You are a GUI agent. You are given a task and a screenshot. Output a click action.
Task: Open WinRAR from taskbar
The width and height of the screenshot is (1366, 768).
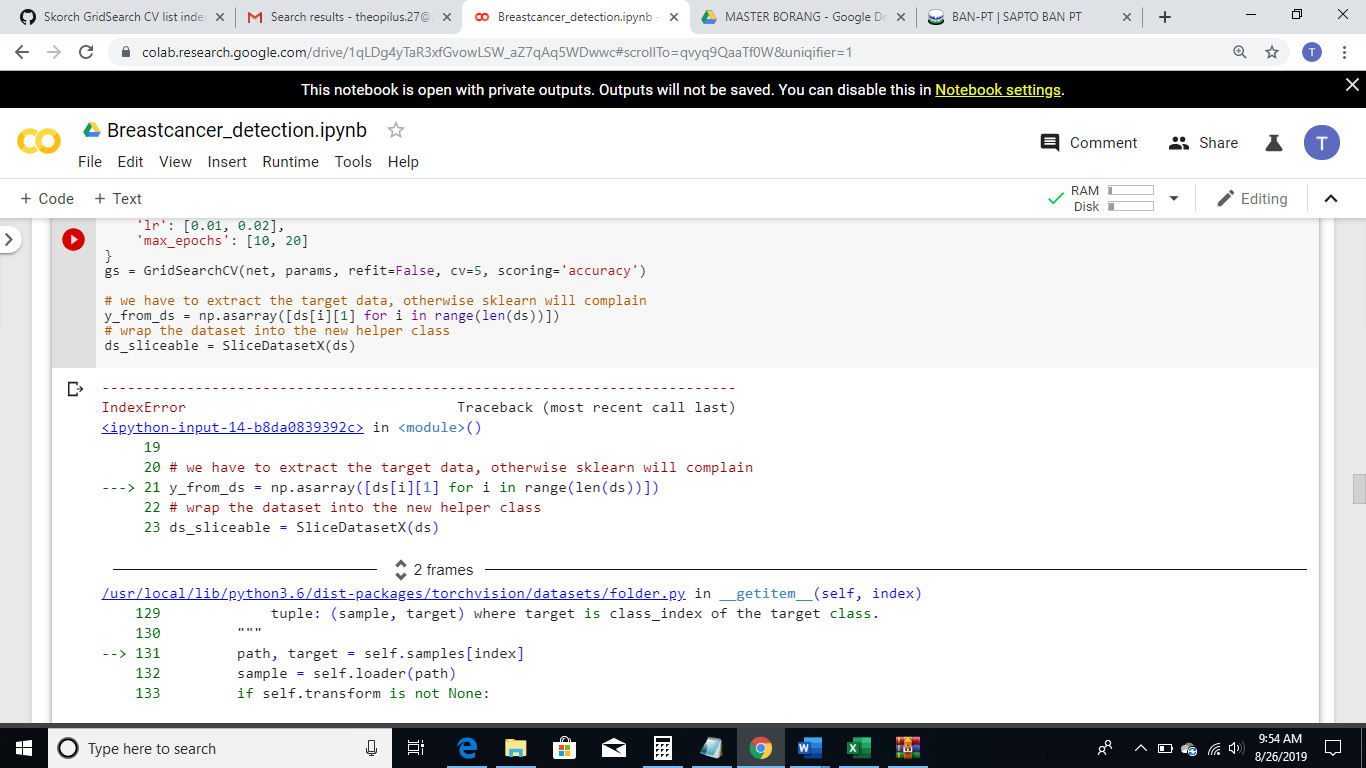pos(907,748)
